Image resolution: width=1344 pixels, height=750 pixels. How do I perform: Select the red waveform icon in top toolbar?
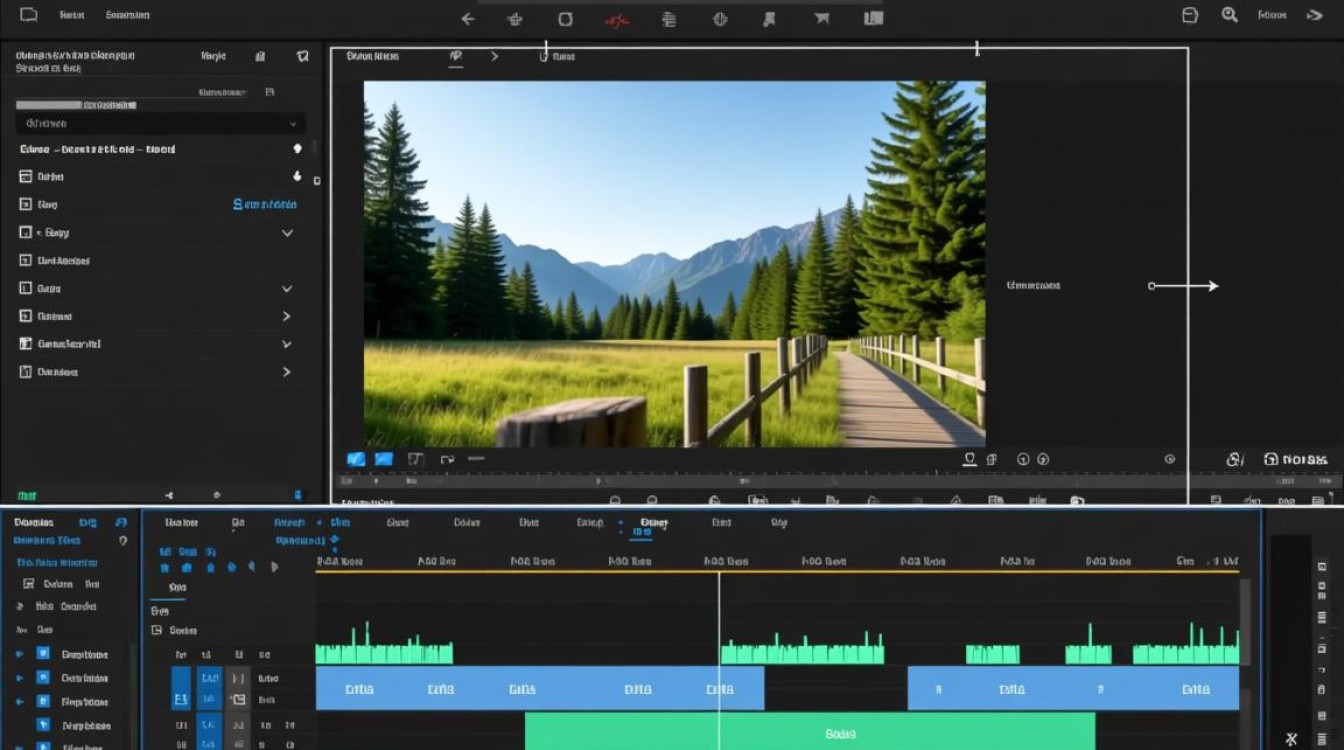pyautogui.click(x=619, y=18)
